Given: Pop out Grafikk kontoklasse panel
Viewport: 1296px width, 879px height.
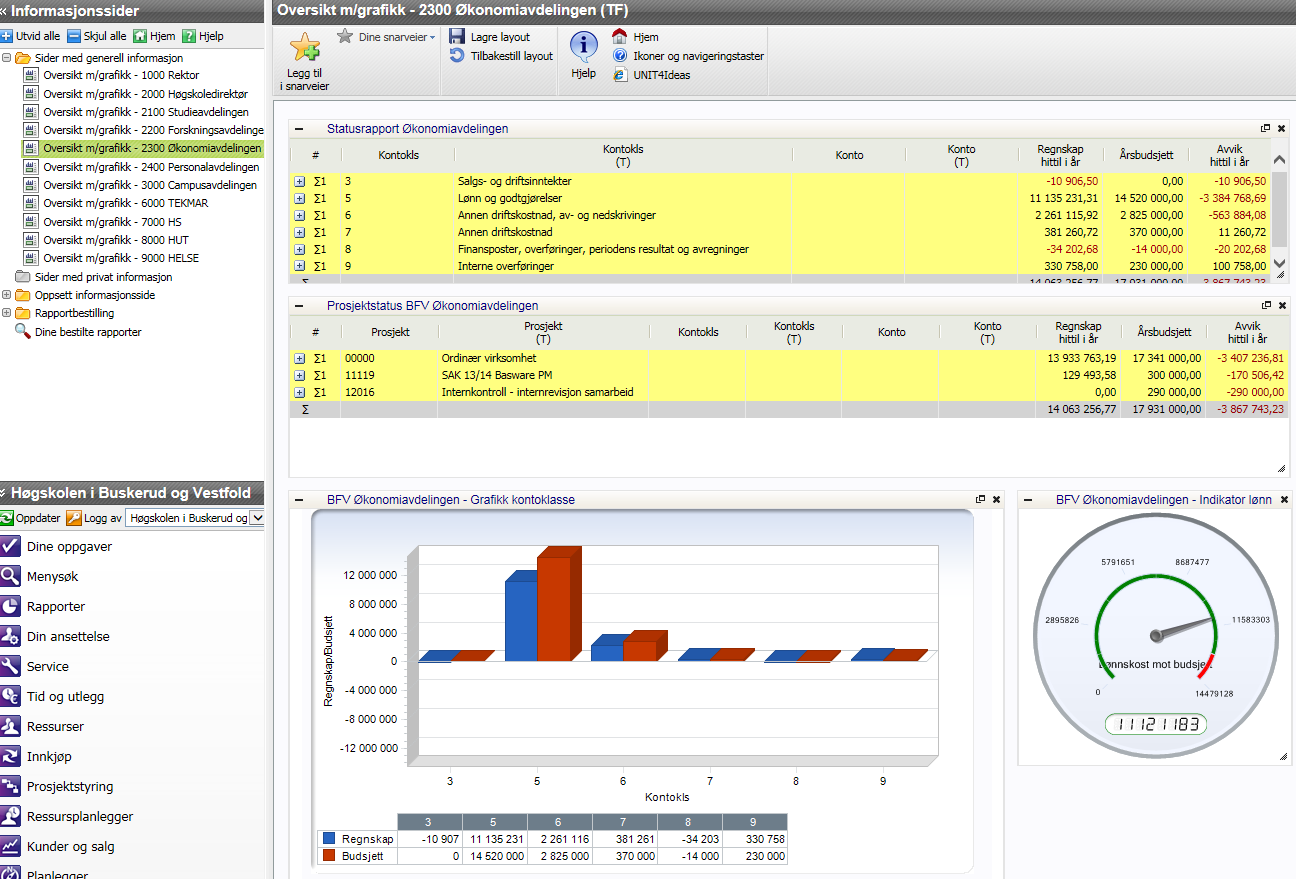Looking at the screenshot, I should tap(980, 499).
